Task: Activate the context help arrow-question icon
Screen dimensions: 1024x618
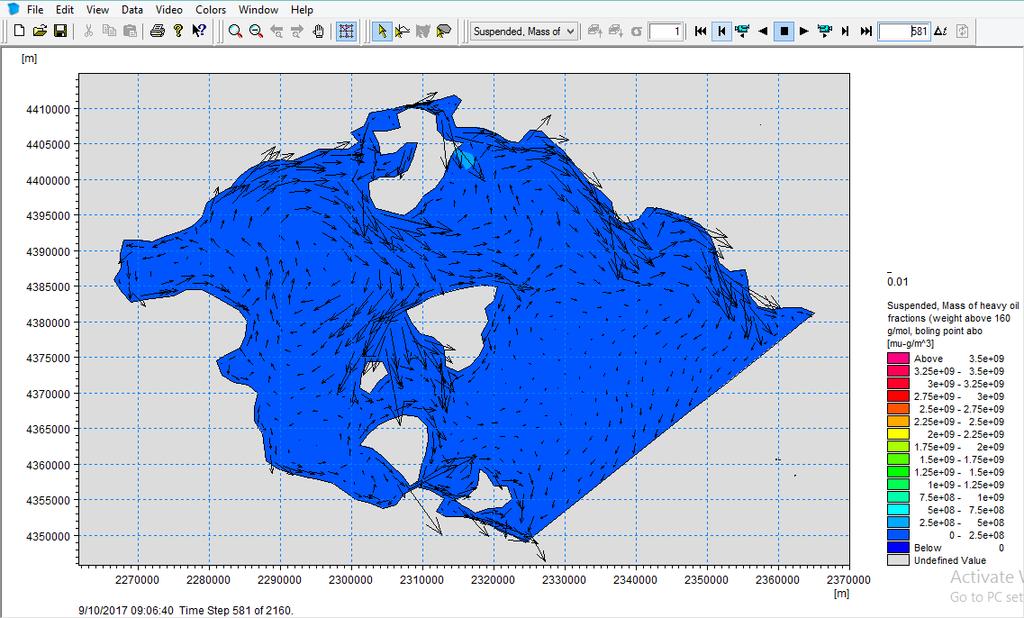Action: [x=199, y=31]
